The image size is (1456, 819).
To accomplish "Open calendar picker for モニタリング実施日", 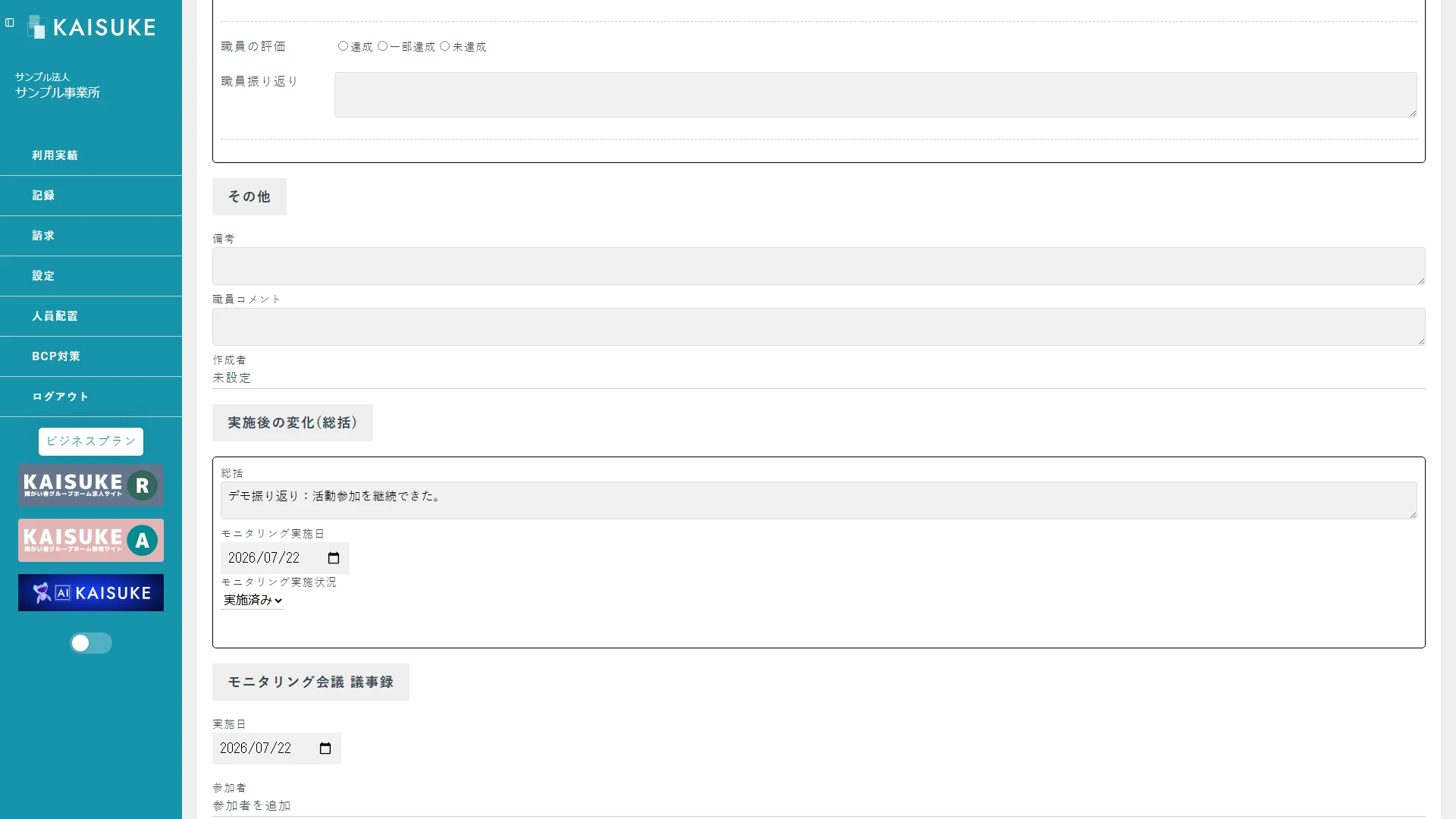I will click(x=334, y=558).
